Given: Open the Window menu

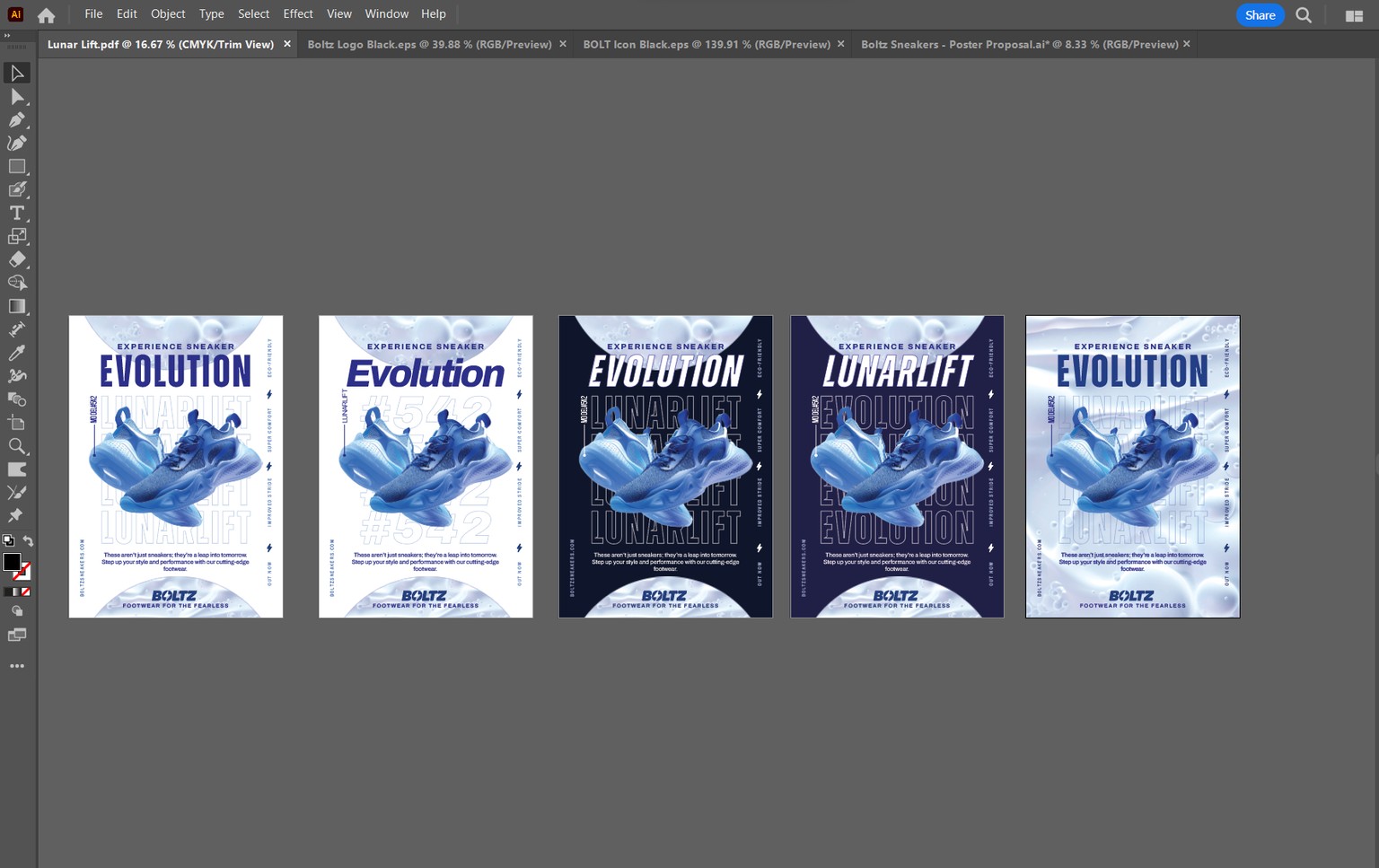Looking at the screenshot, I should [x=387, y=14].
